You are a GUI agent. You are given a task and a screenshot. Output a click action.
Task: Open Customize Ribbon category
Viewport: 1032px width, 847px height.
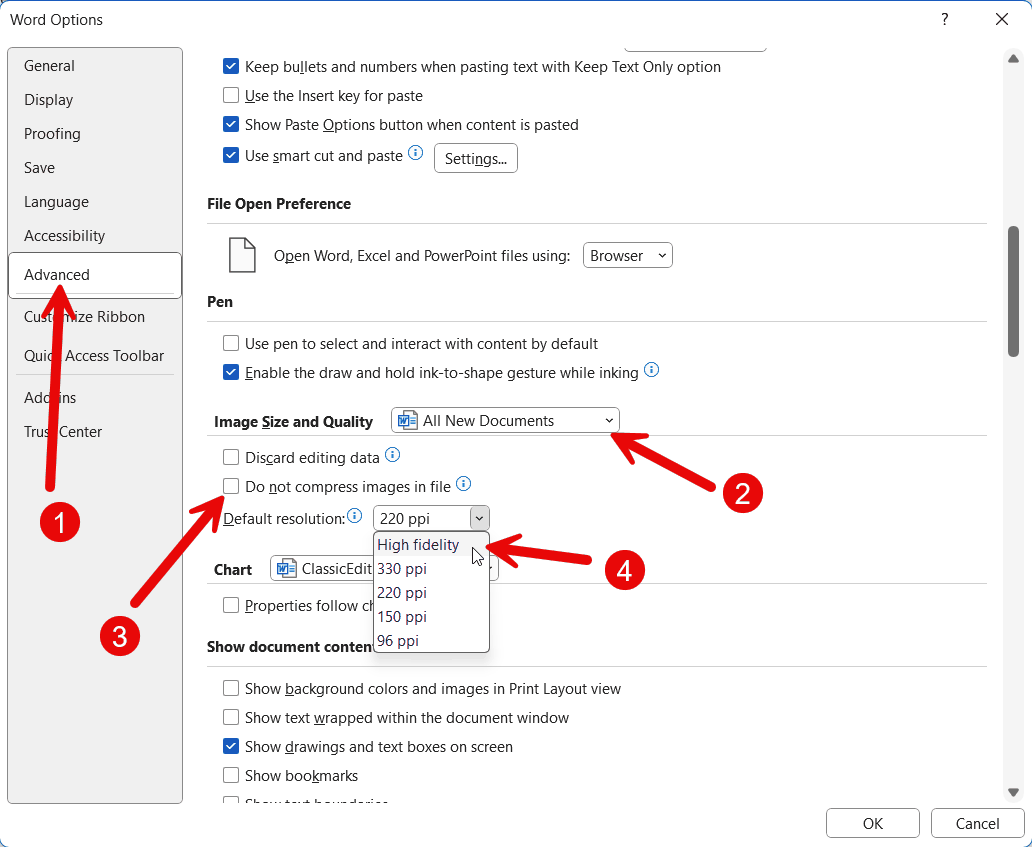coord(95,317)
